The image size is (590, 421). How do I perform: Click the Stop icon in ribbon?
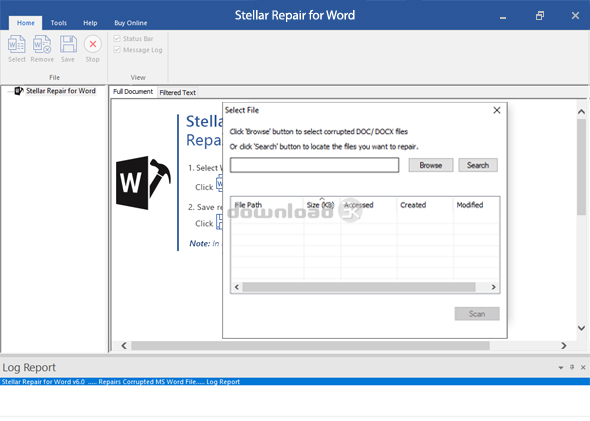(x=93, y=44)
